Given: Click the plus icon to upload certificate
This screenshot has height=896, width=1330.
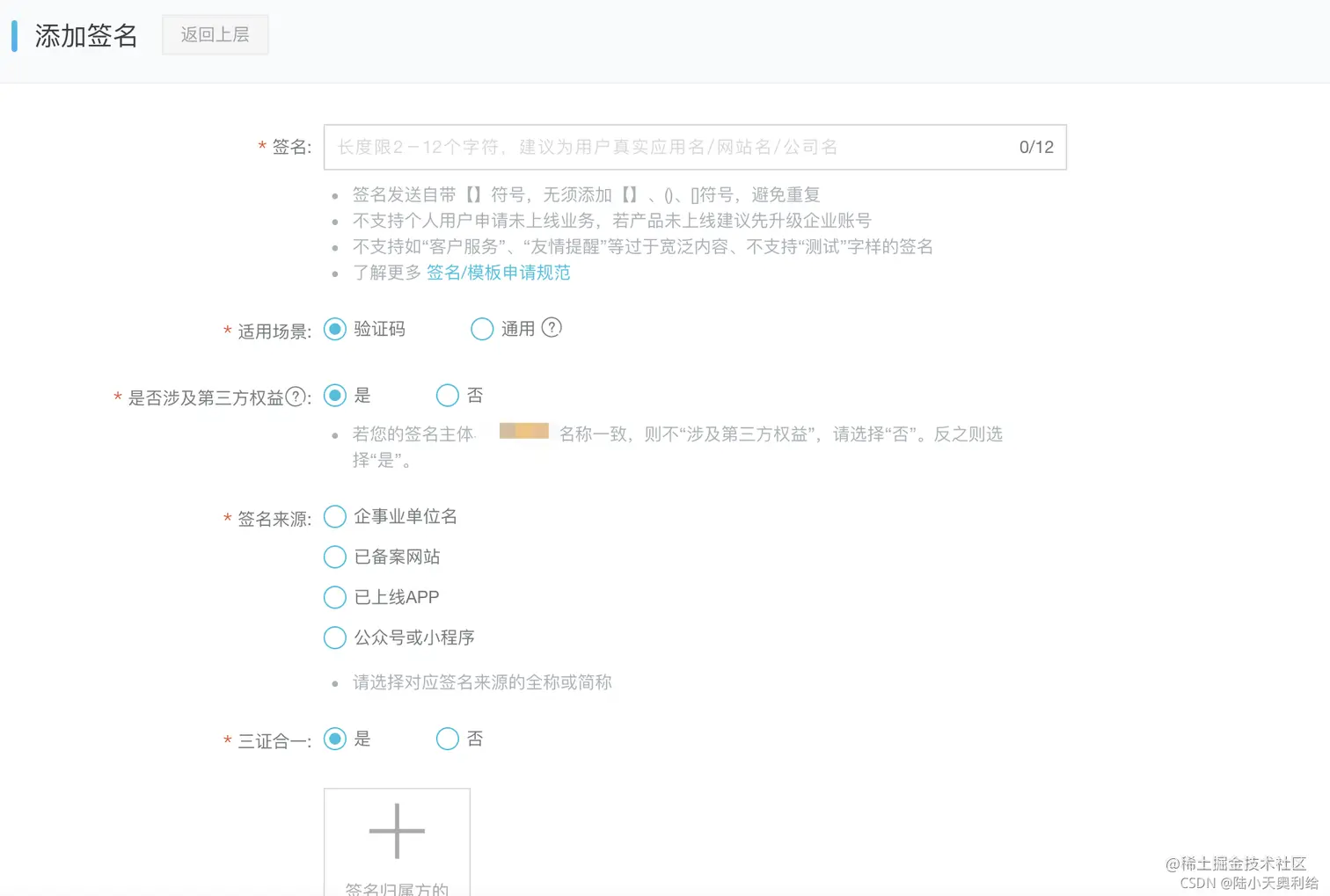Looking at the screenshot, I should click(x=397, y=829).
